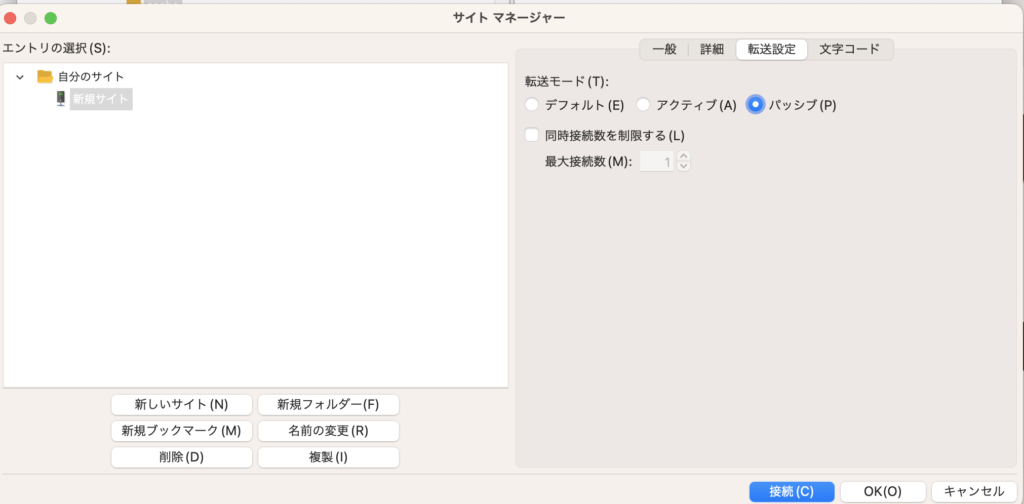Collapse the 自分のサイト tree node
Screen dimensions: 1024x504
pos(20,77)
